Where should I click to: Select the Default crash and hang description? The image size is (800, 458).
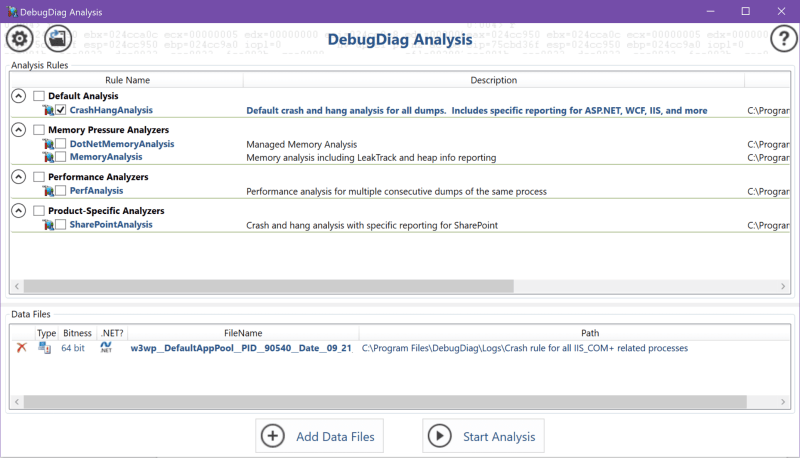point(477,111)
